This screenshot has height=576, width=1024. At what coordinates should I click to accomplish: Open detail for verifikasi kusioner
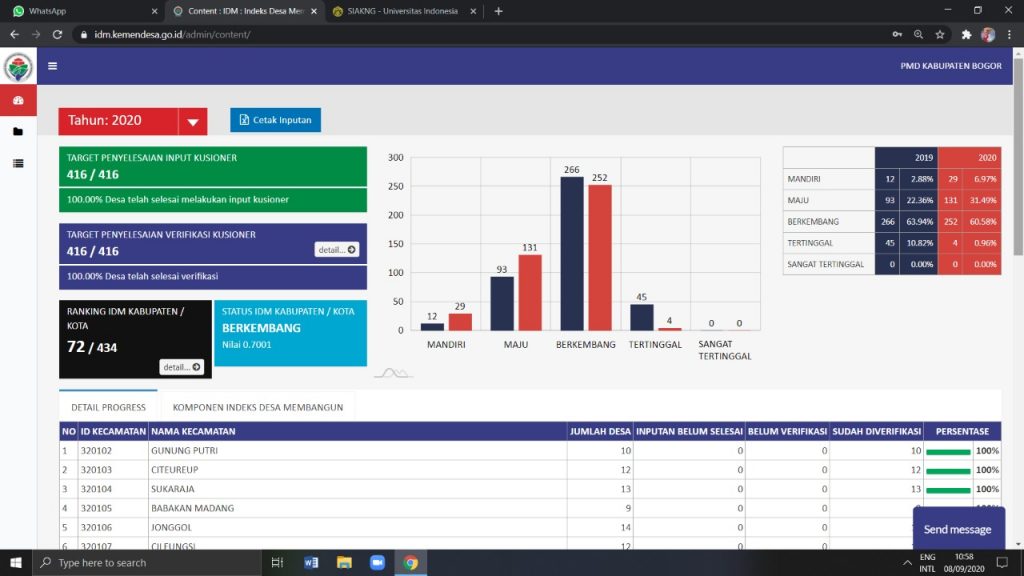[x=336, y=250]
